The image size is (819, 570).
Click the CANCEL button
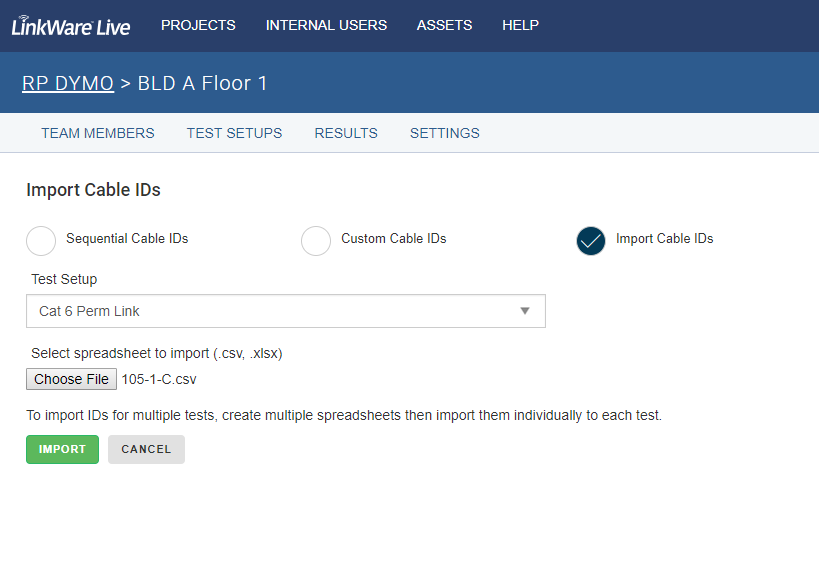146,449
